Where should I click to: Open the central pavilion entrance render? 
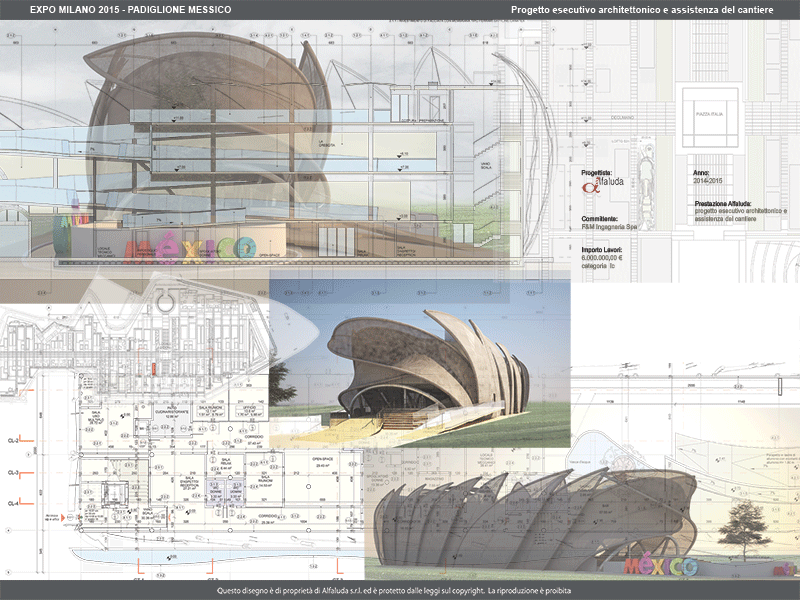419,359
